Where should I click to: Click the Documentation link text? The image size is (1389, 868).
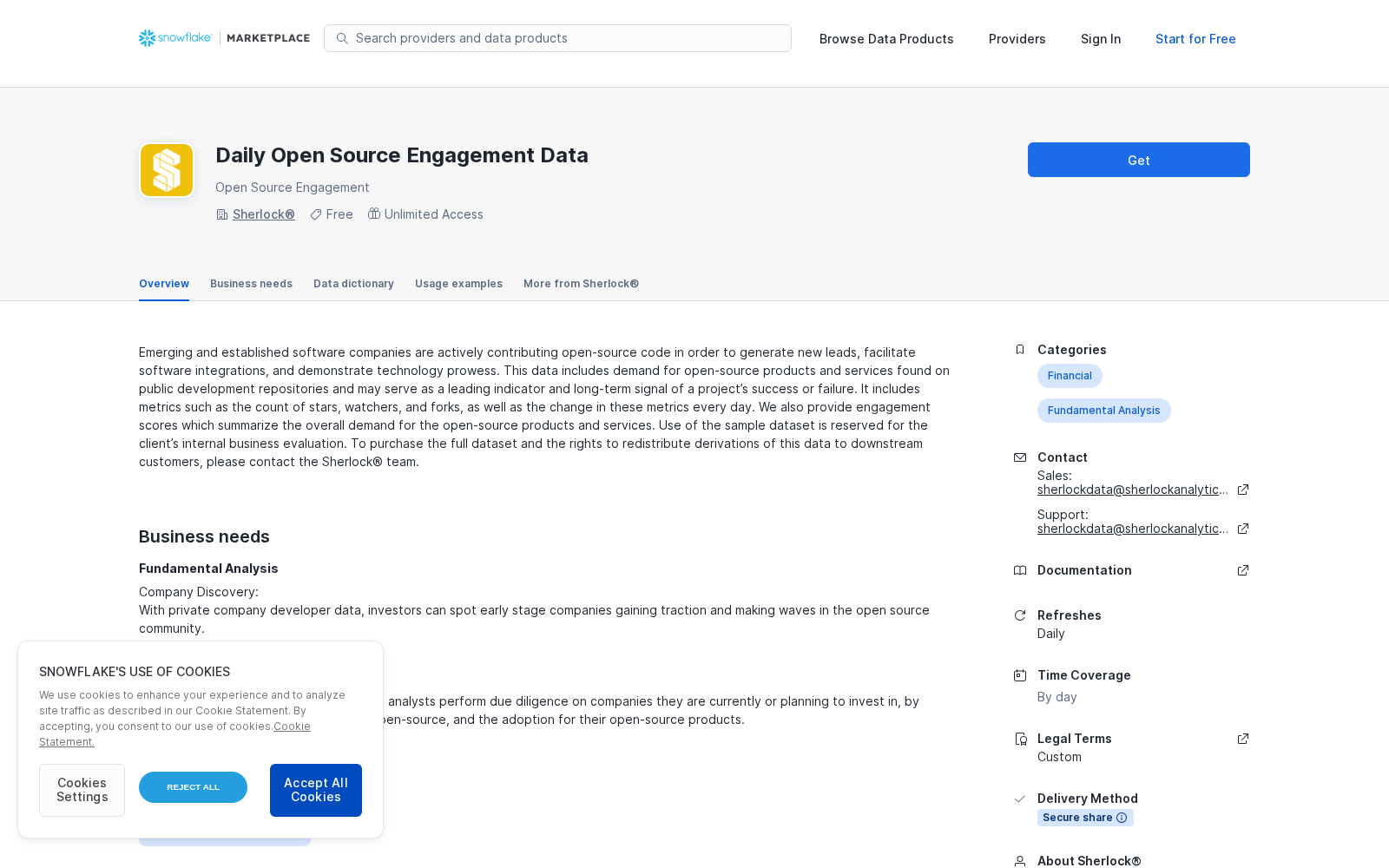pos(1084,570)
